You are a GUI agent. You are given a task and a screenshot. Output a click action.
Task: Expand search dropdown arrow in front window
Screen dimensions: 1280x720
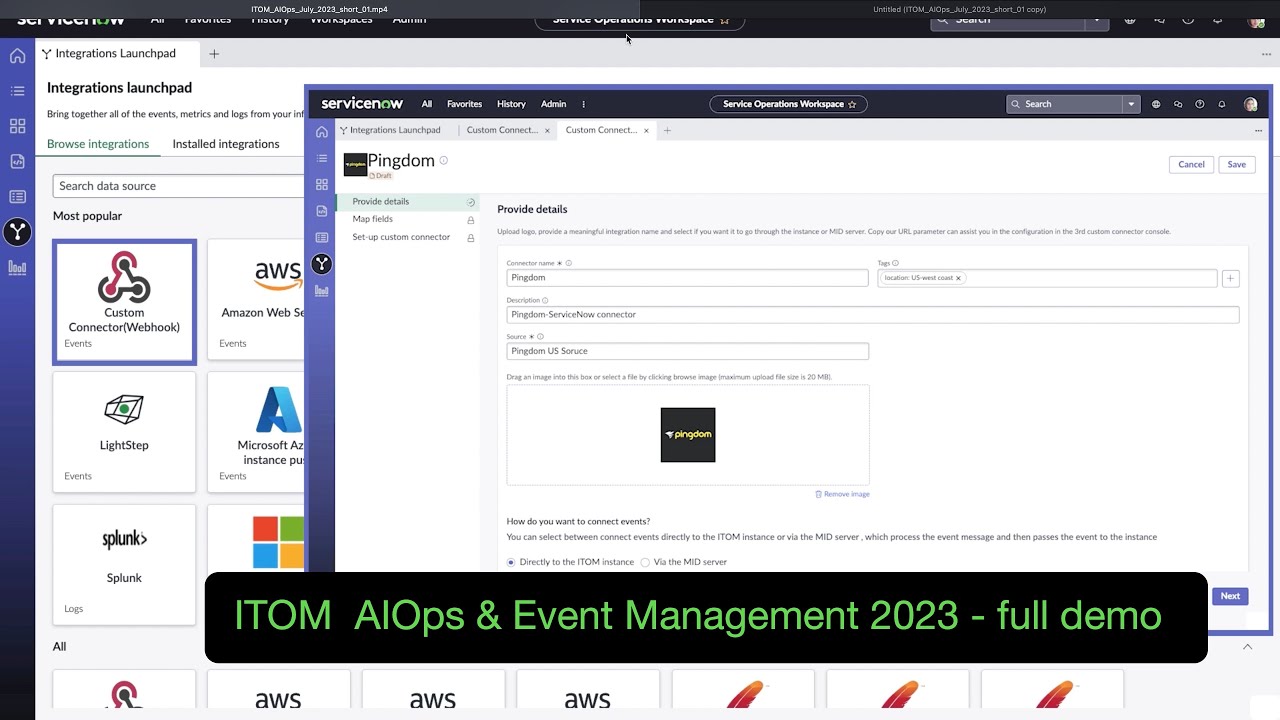click(x=1131, y=104)
